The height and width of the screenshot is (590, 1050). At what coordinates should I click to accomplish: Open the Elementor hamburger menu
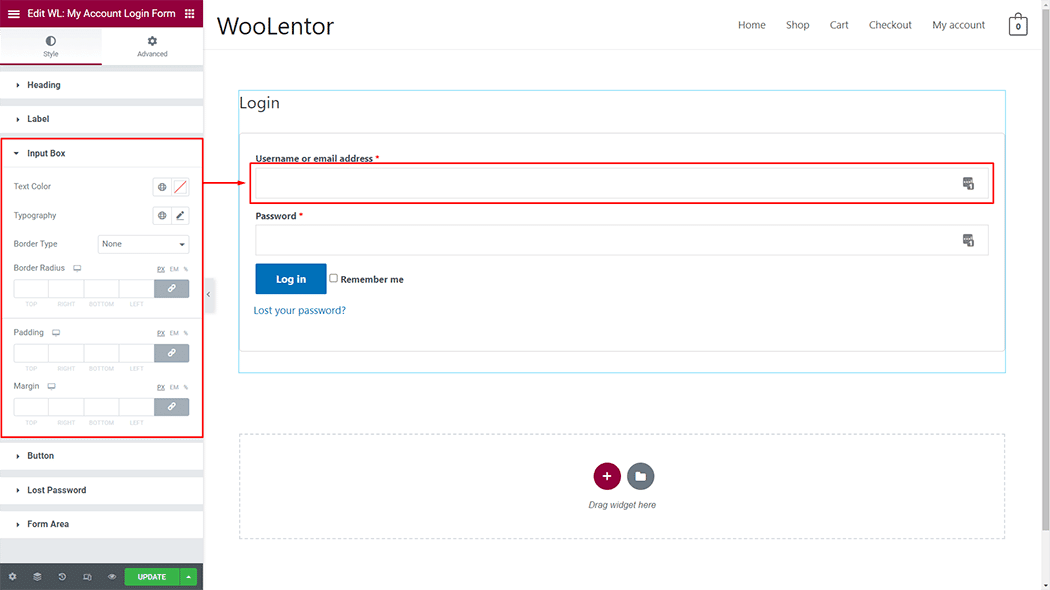click(x=14, y=14)
